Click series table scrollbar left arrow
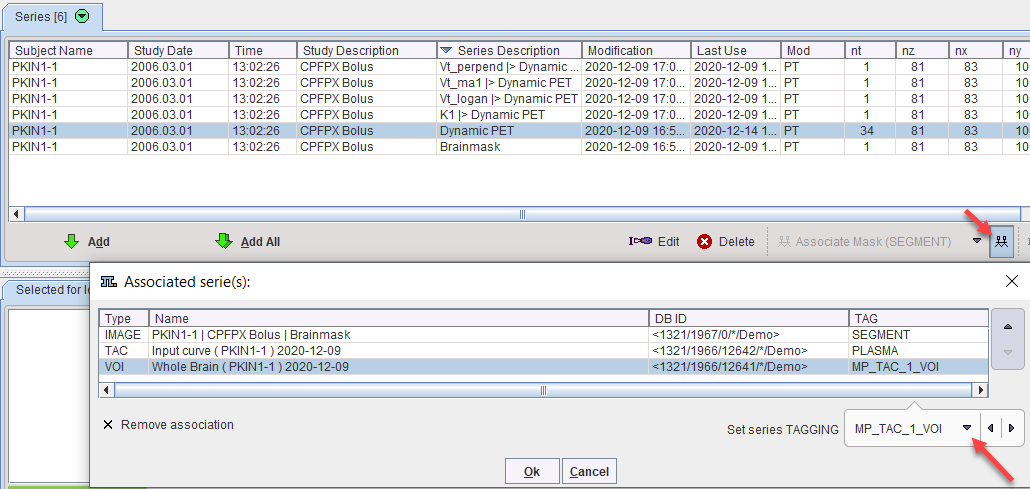Image resolution: width=1030 pixels, height=489 pixels. click(16, 214)
